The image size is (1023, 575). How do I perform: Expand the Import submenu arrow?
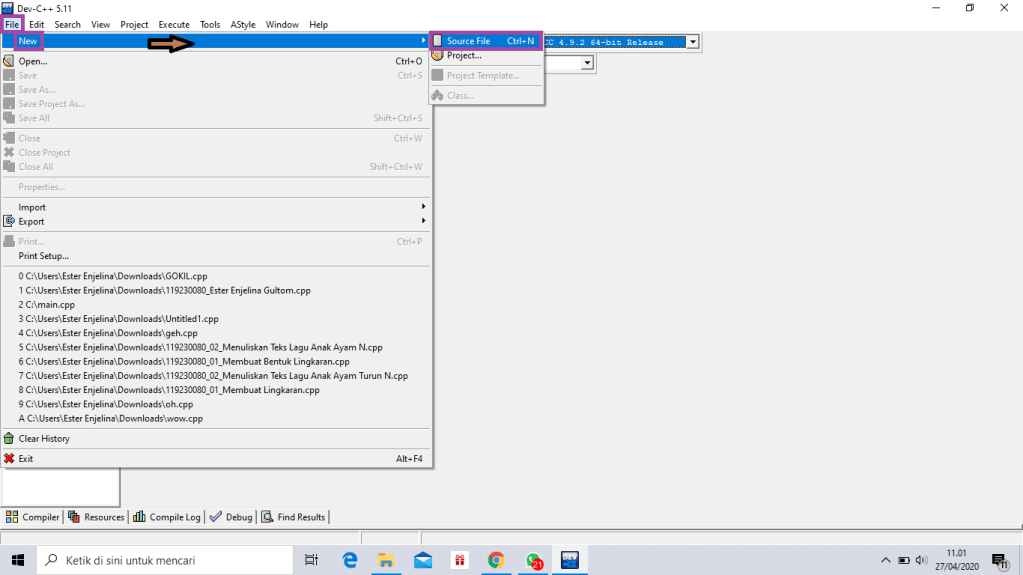tap(423, 207)
